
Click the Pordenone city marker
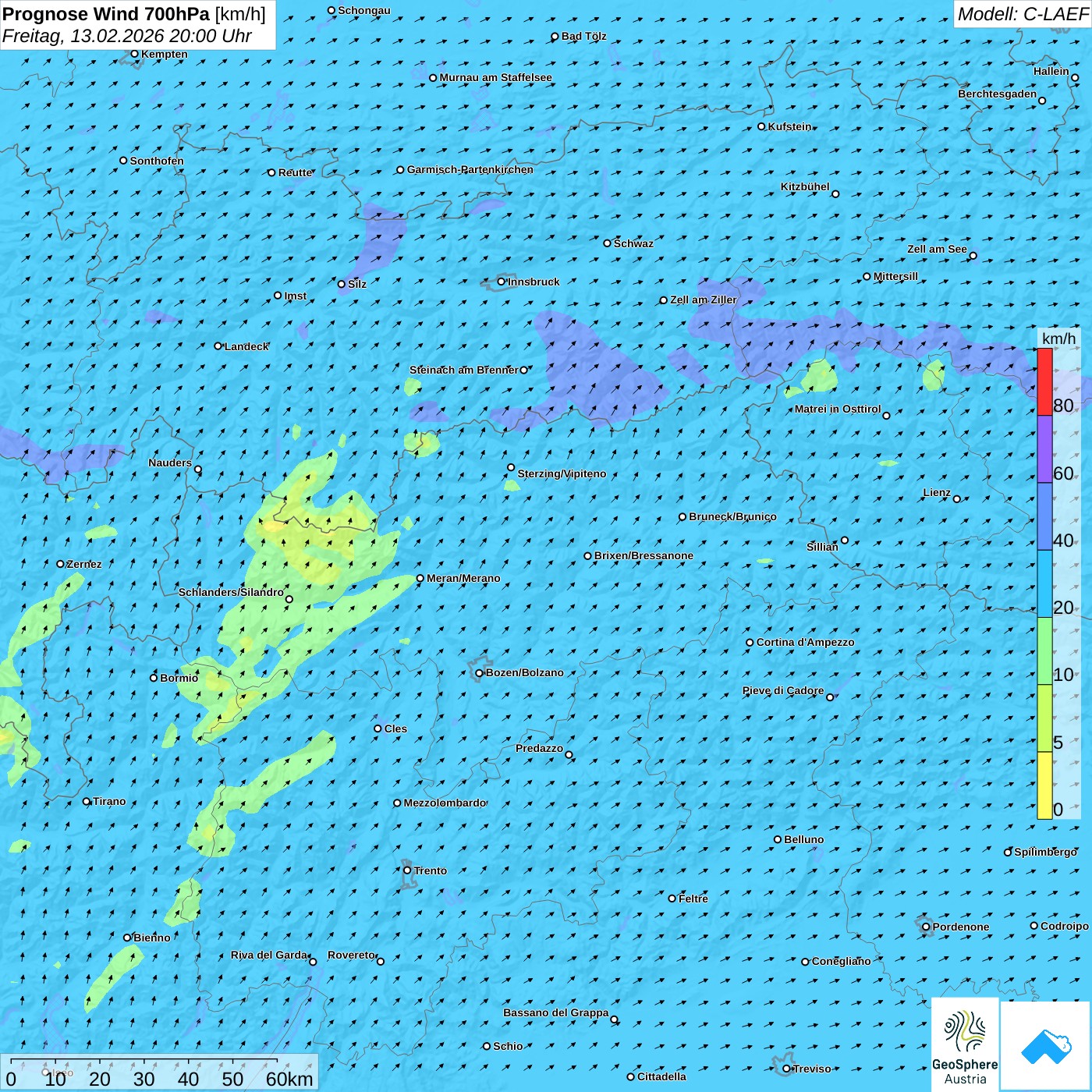927,927
